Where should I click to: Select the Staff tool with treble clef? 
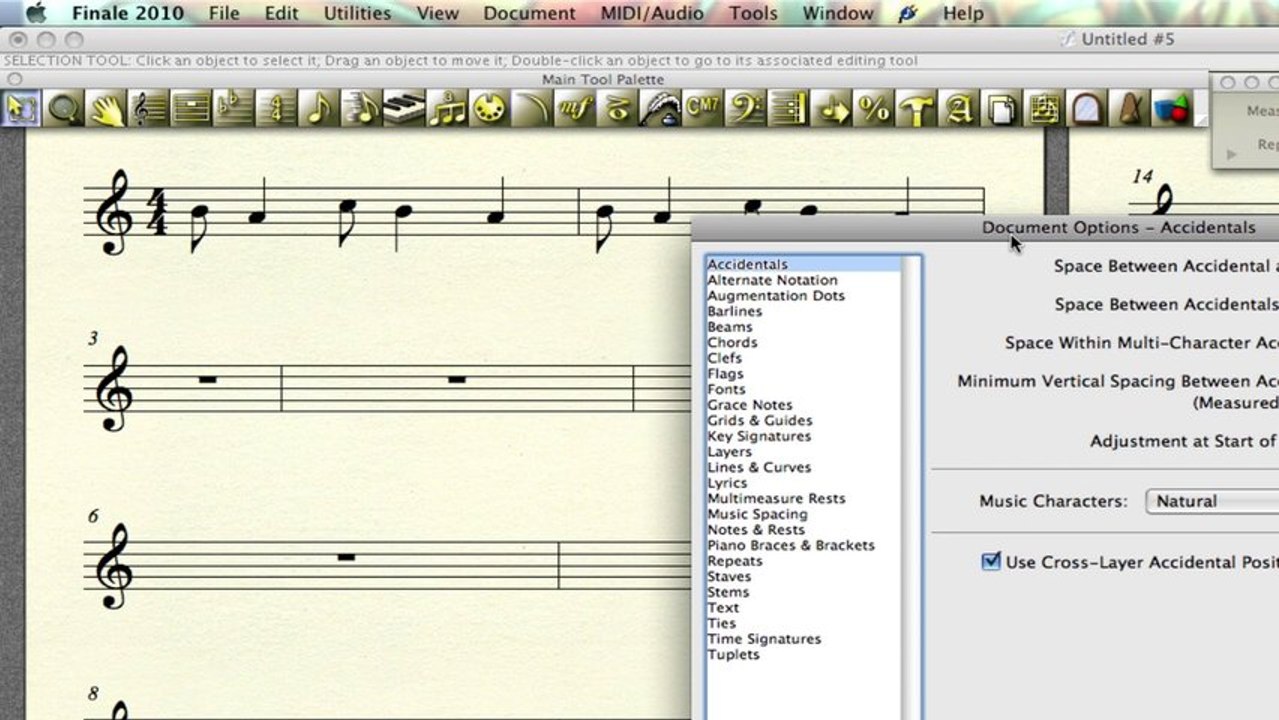pos(148,108)
